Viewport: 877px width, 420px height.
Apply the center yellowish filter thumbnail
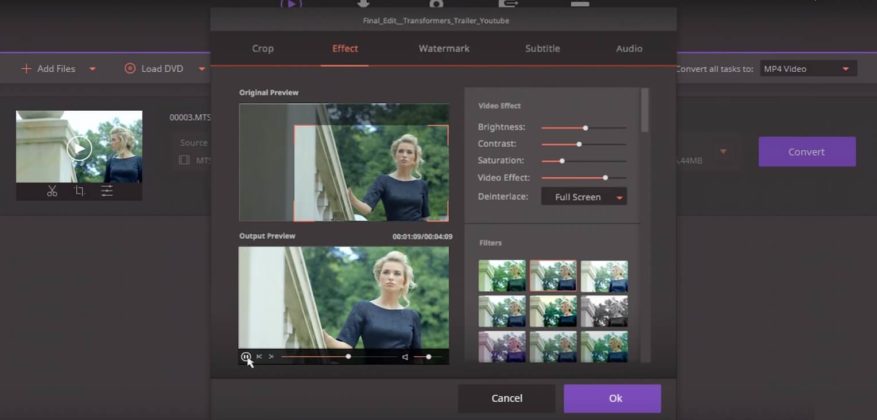[x=553, y=312]
